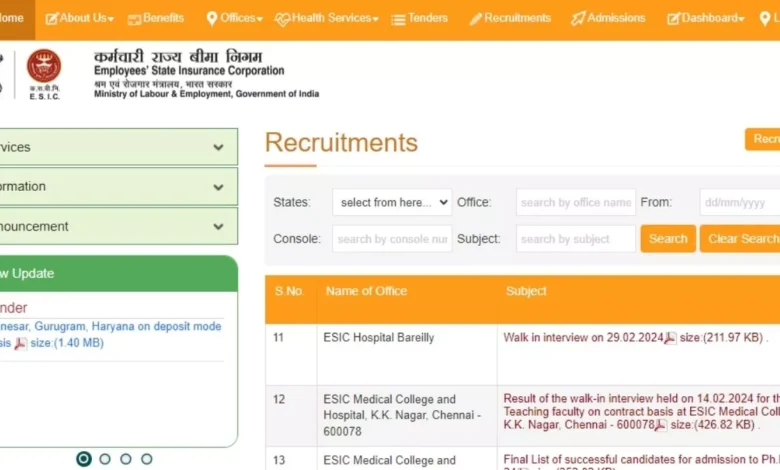780x470 pixels.
Task: Click the search by subject field
Action: tap(576, 239)
